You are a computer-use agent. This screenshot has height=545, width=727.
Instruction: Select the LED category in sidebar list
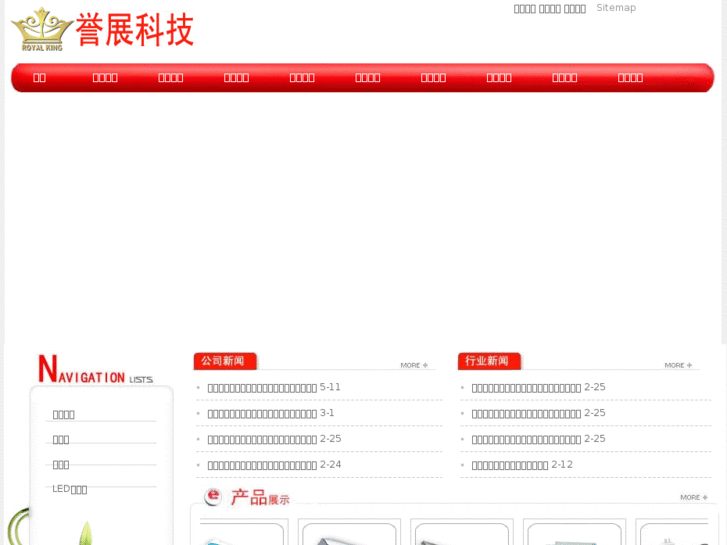70,489
